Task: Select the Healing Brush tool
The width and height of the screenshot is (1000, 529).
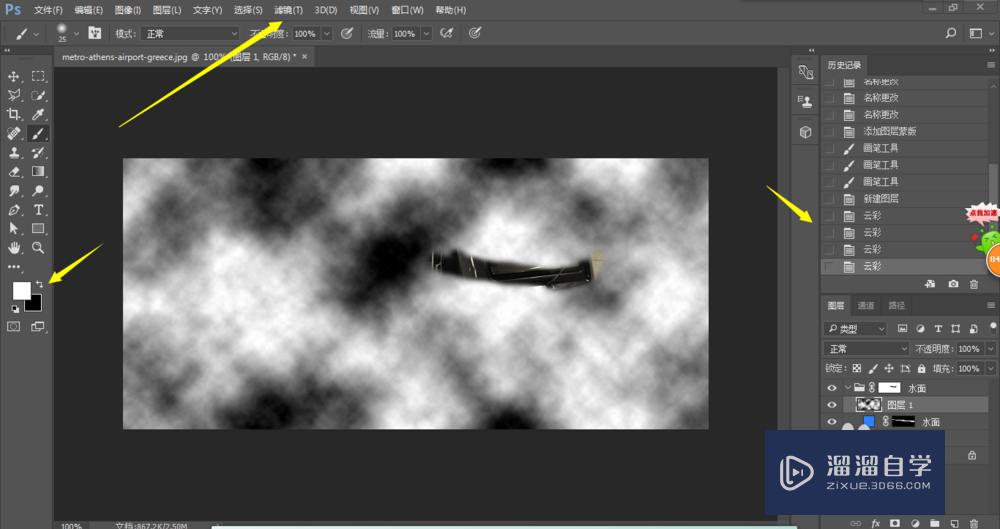Action: [x=13, y=134]
